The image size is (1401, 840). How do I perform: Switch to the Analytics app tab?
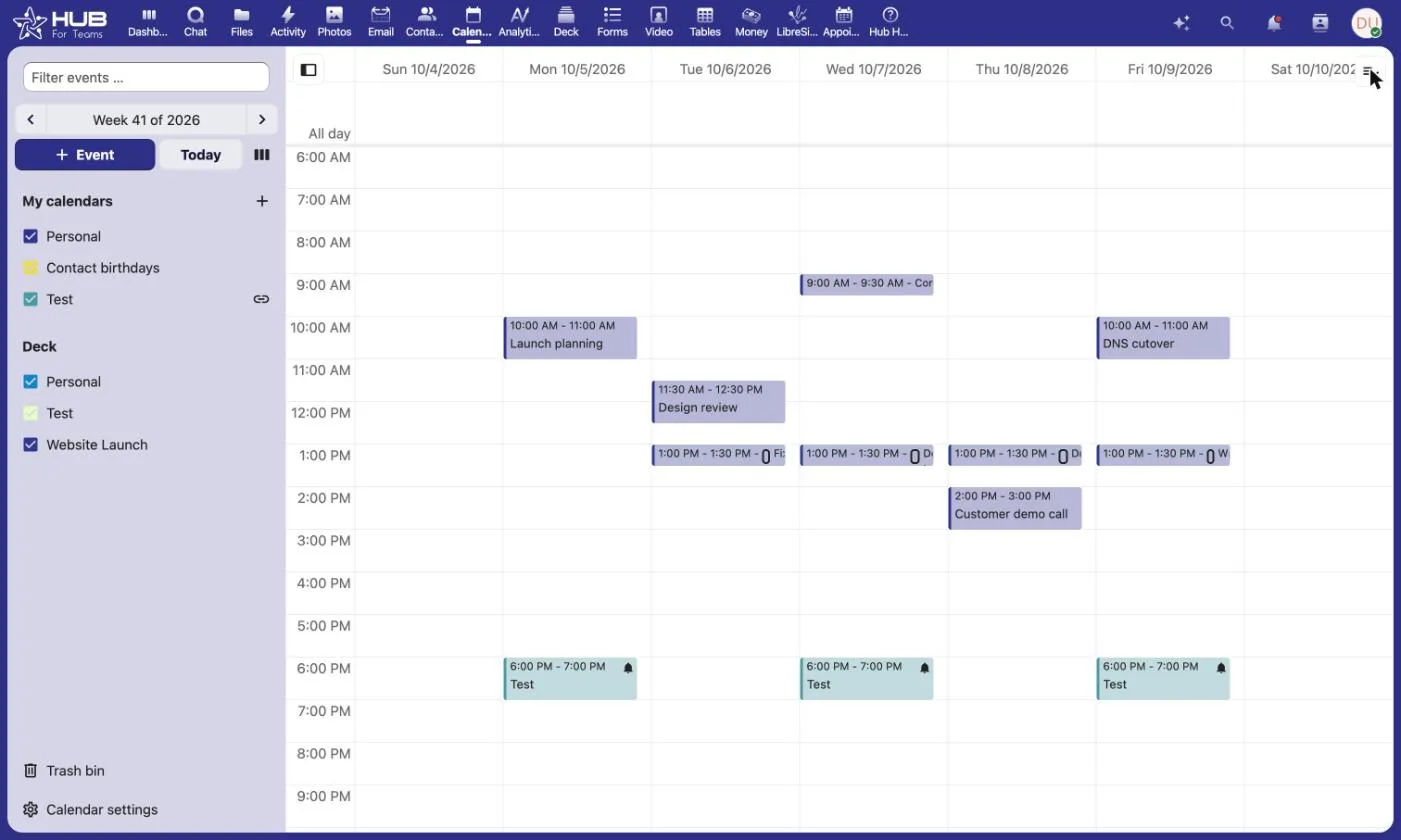[x=519, y=22]
